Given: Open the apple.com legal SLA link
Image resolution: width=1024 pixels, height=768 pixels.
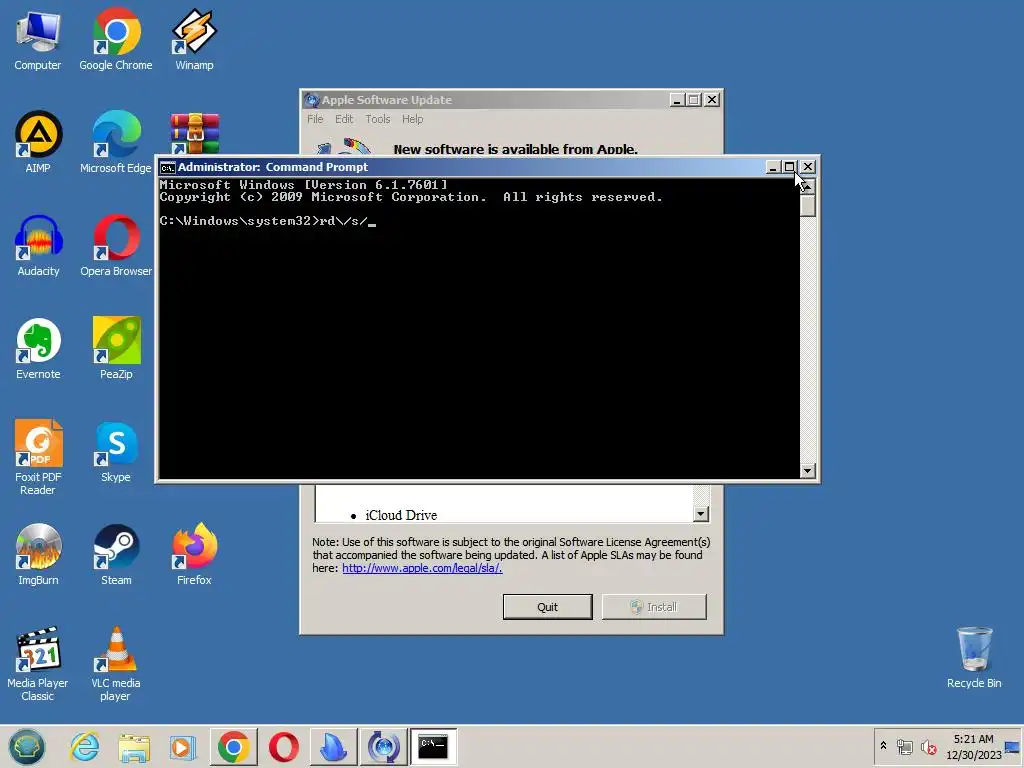Looking at the screenshot, I should coord(422,568).
